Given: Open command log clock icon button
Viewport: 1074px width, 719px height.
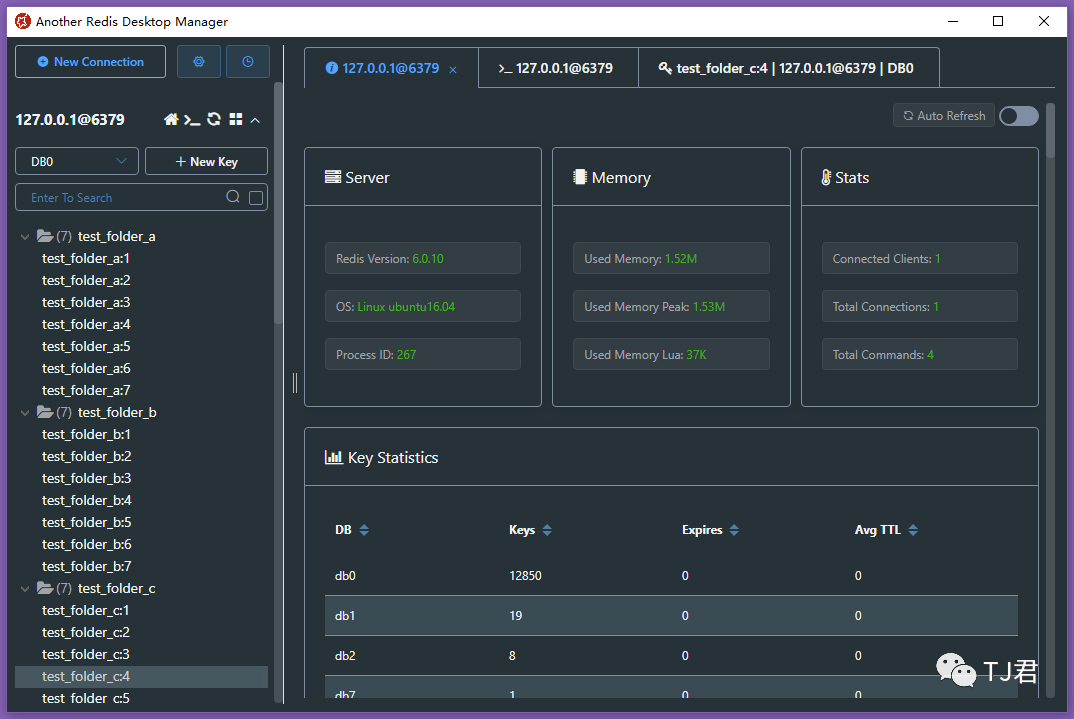Looking at the screenshot, I should [x=248, y=62].
